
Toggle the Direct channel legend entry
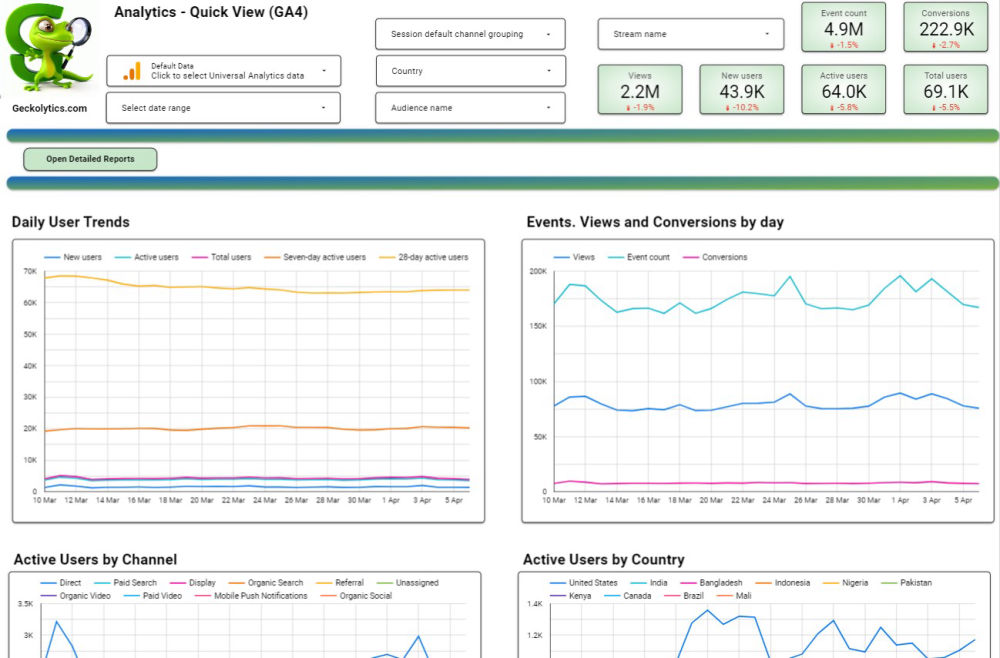(x=61, y=583)
